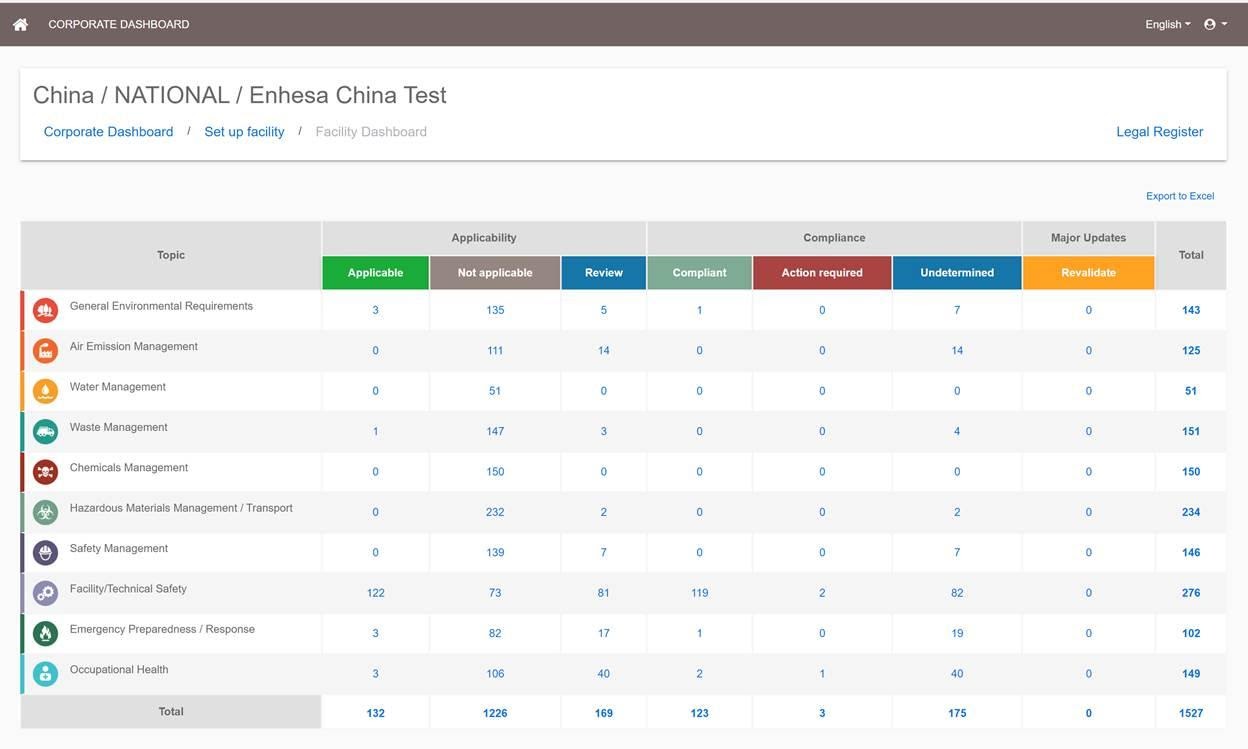Open the Legal Register link
Viewport: 1248px width, 749px height.
[1160, 132]
